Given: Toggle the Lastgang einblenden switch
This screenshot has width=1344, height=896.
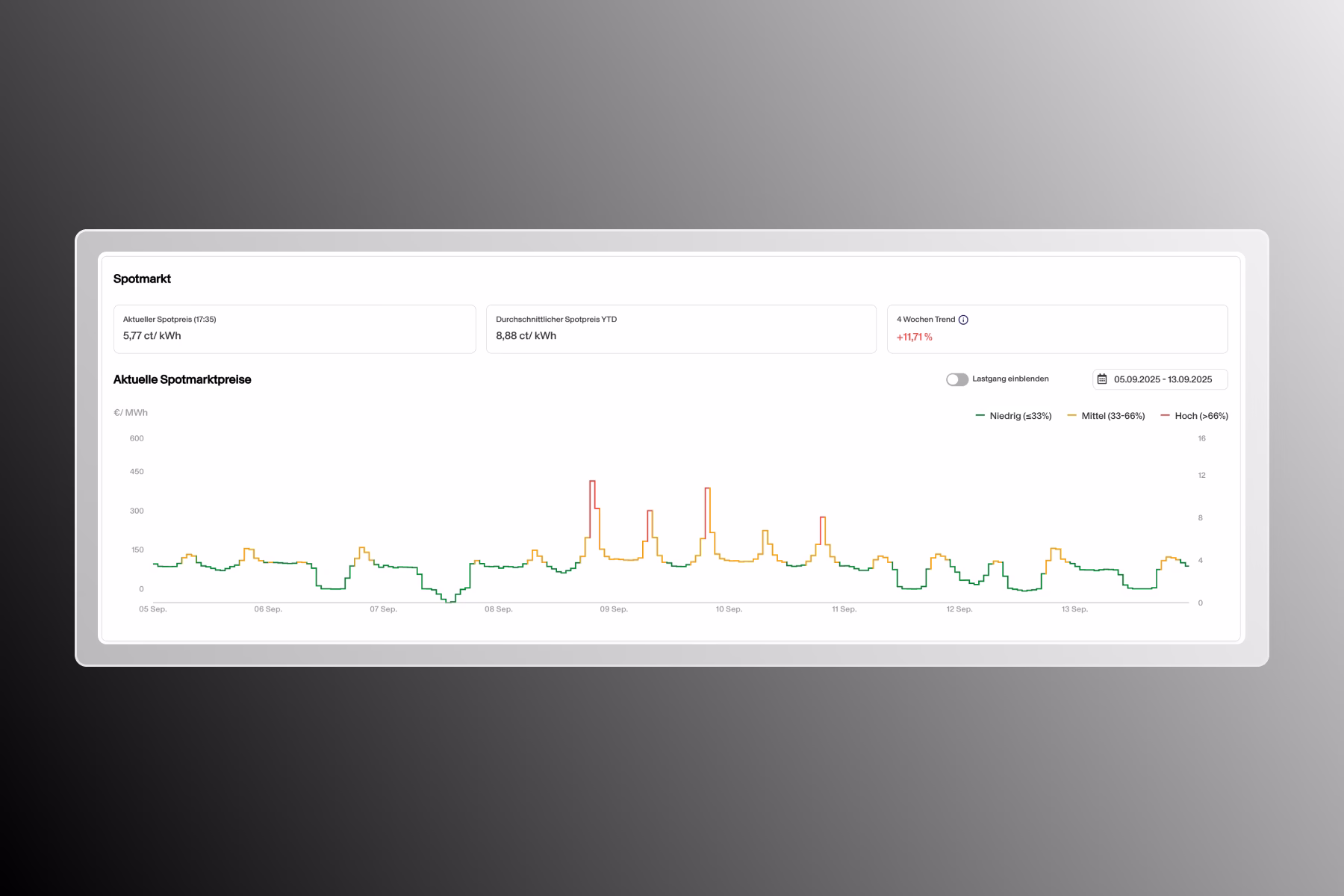Looking at the screenshot, I should 957,379.
